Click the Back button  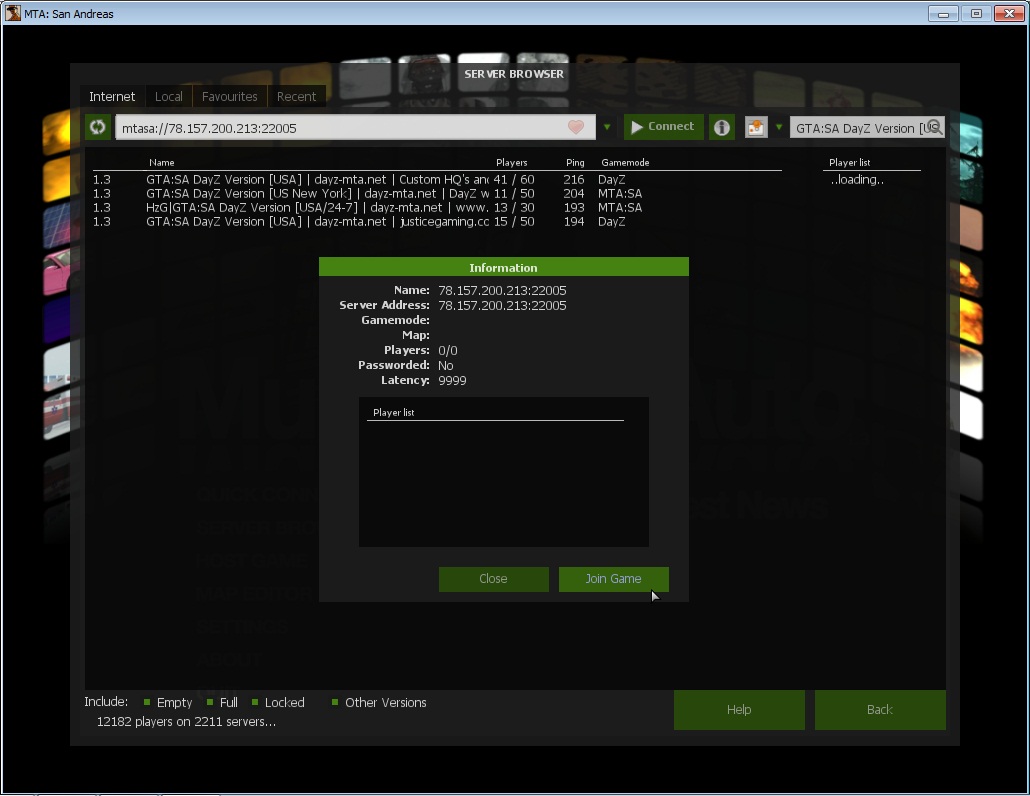pos(880,709)
